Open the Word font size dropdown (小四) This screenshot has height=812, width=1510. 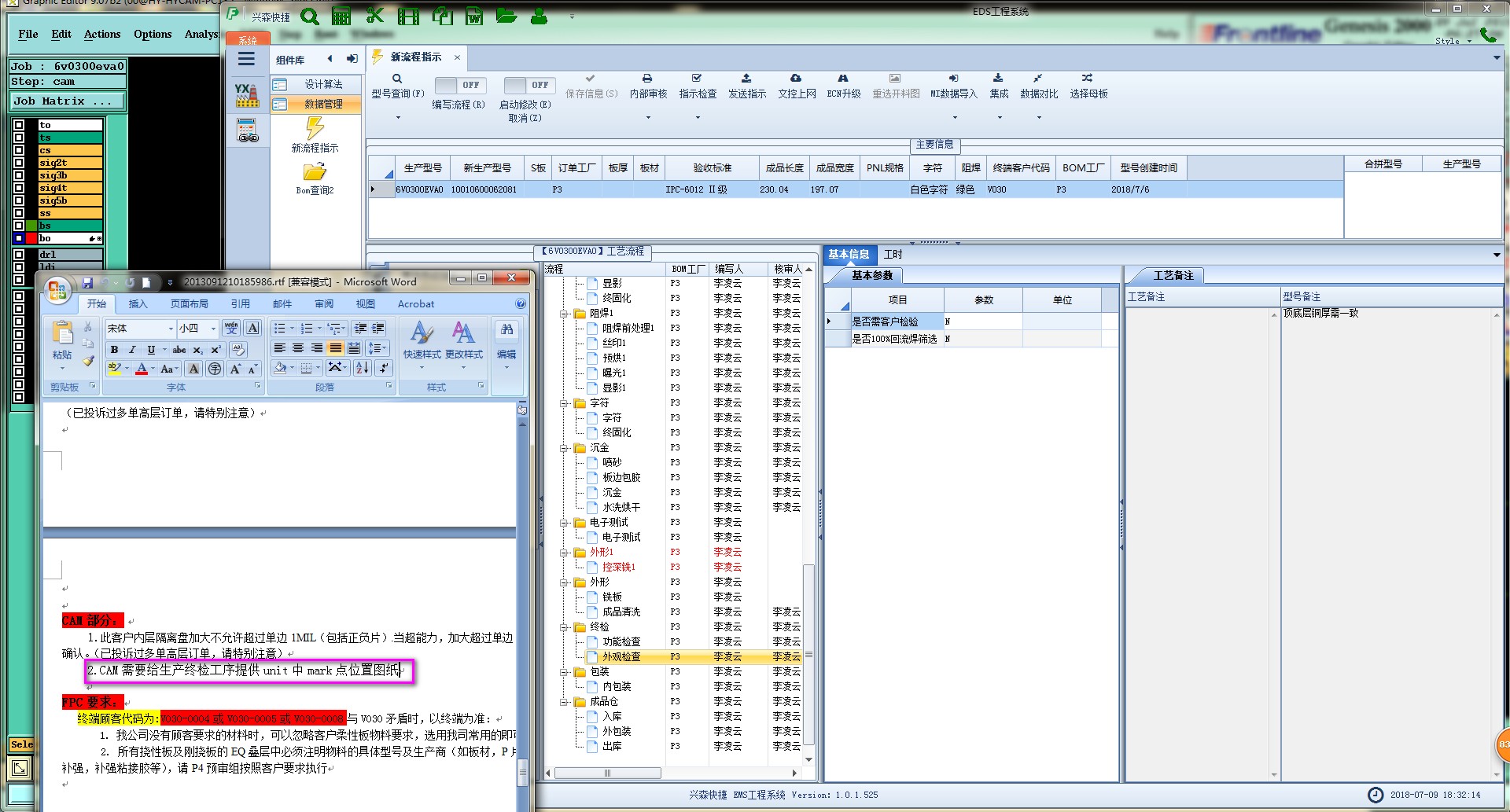click(213, 329)
